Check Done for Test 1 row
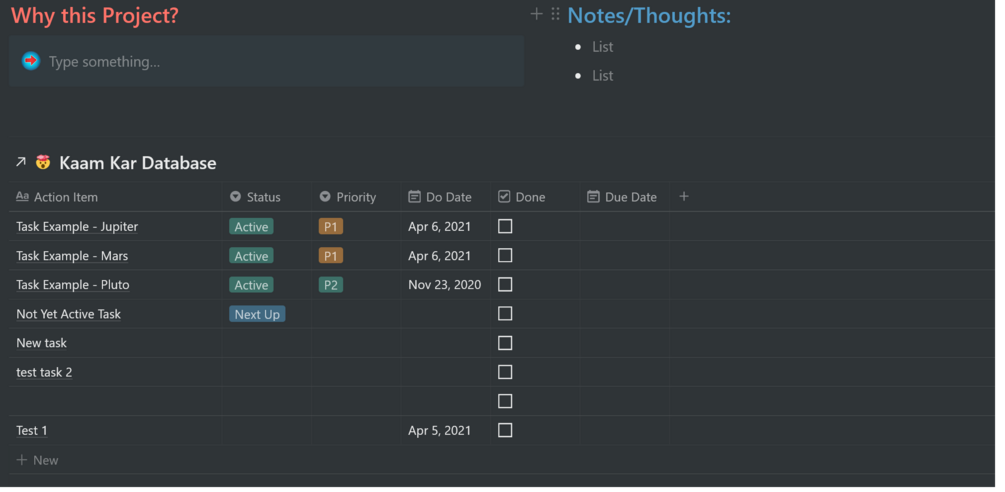 click(505, 430)
